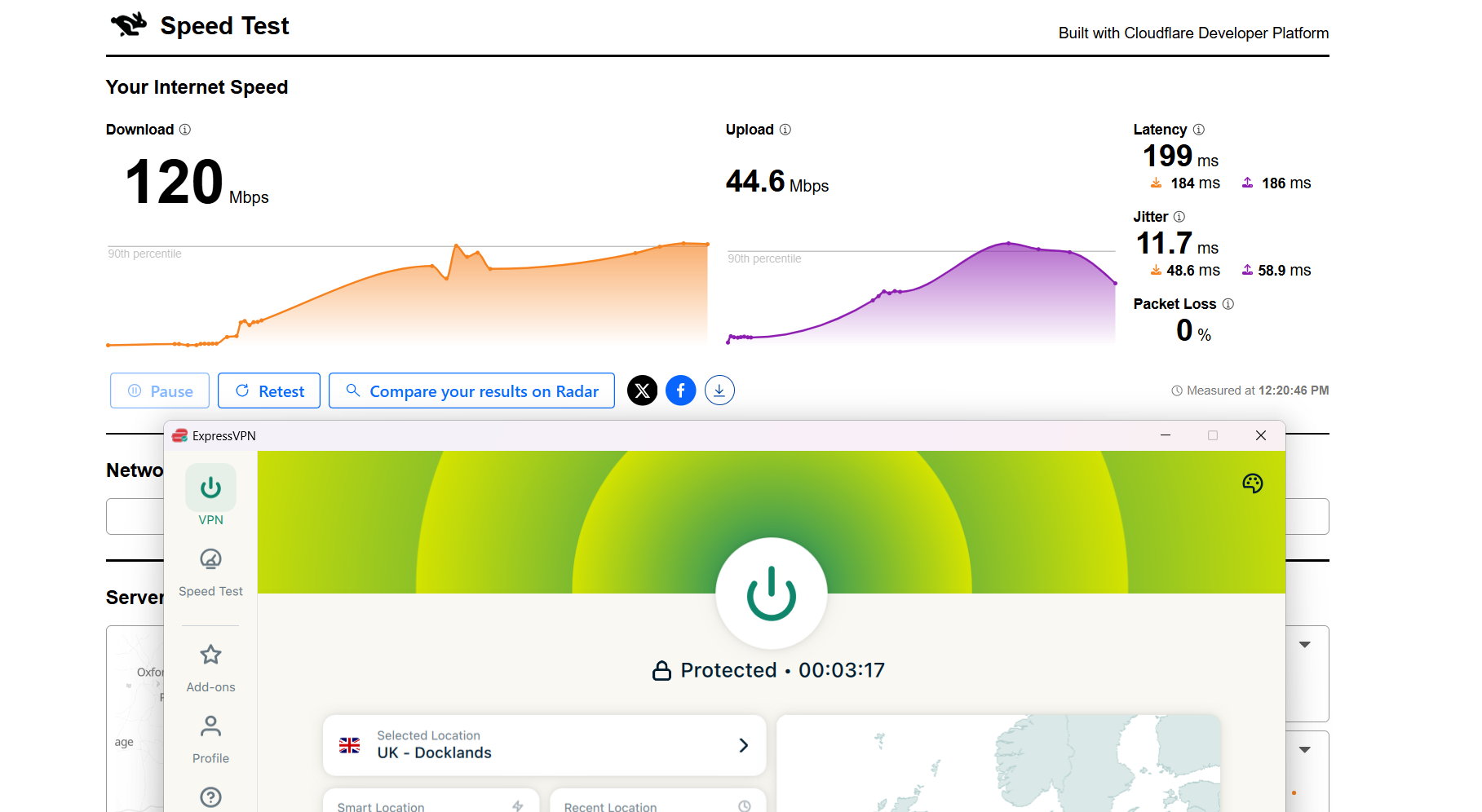Viewport: 1482px width, 812px height.
Task: Open Compare your results on Radar
Action: click(x=471, y=391)
